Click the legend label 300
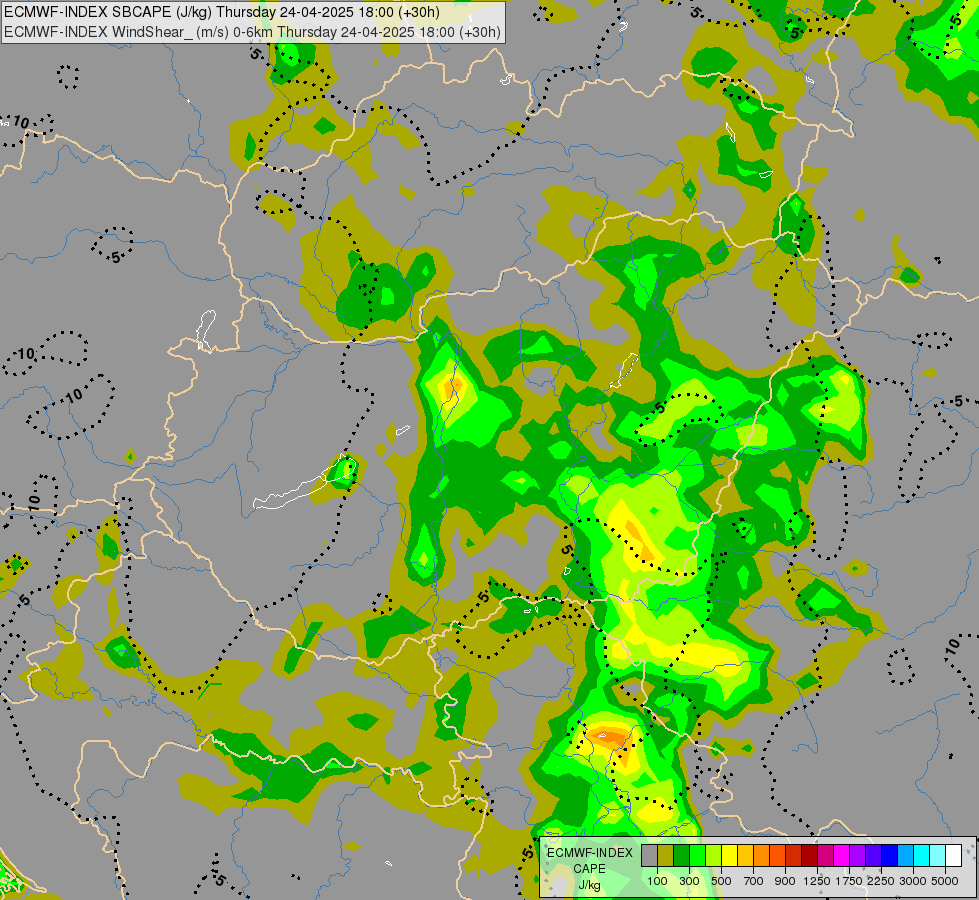The width and height of the screenshot is (979, 900). point(689,881)
